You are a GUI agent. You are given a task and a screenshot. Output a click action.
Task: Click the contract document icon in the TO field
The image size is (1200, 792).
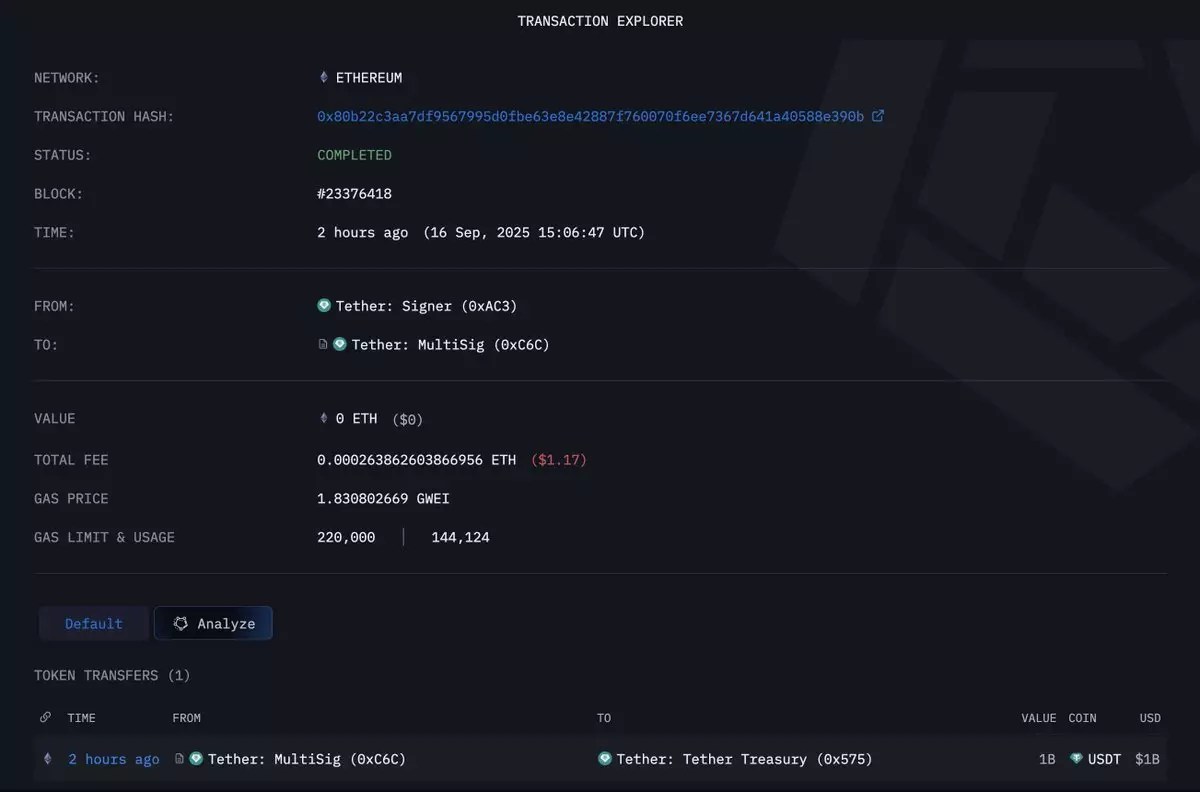click(x=322, y=345)
